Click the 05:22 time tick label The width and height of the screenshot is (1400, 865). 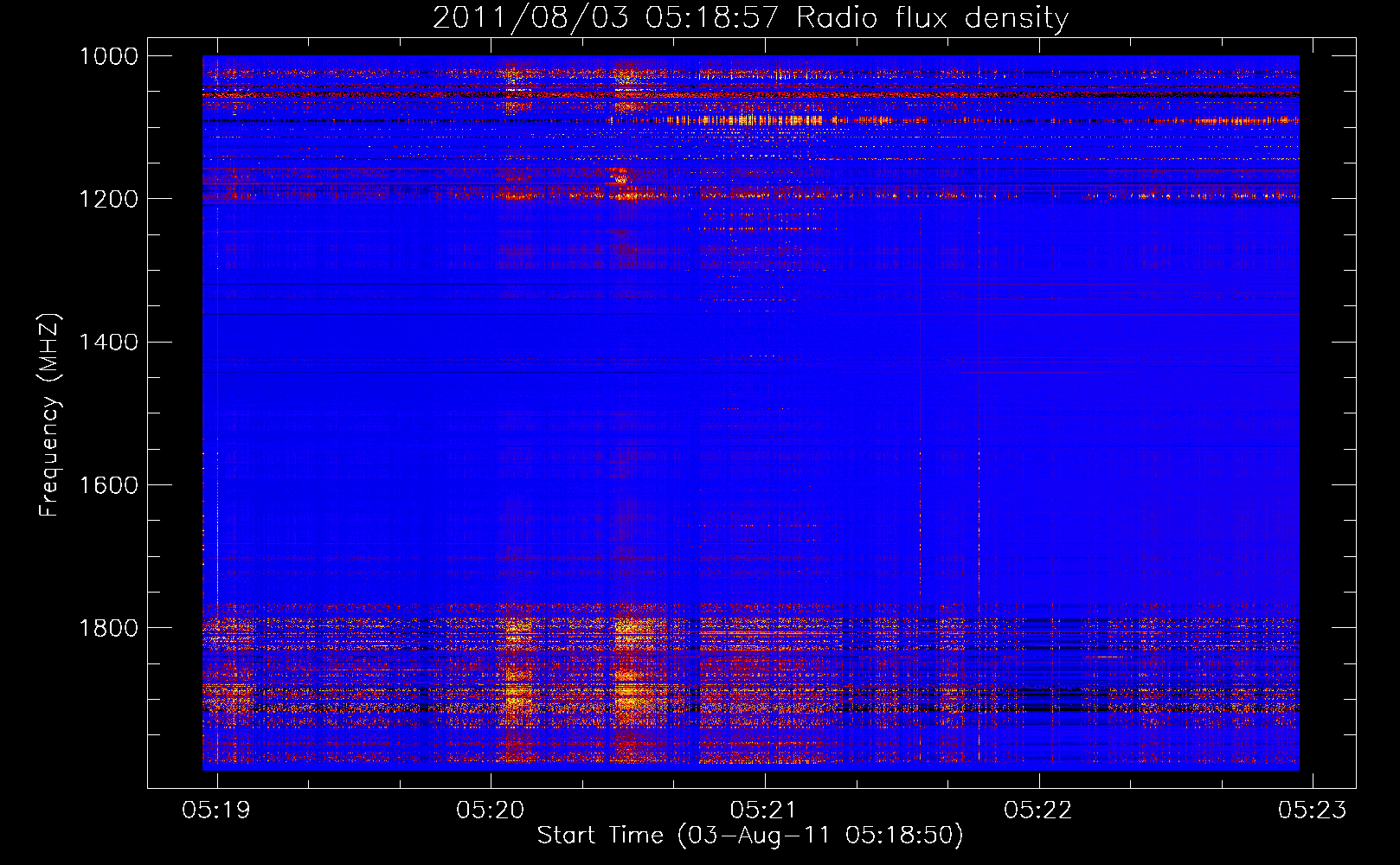pos(1038,810)
